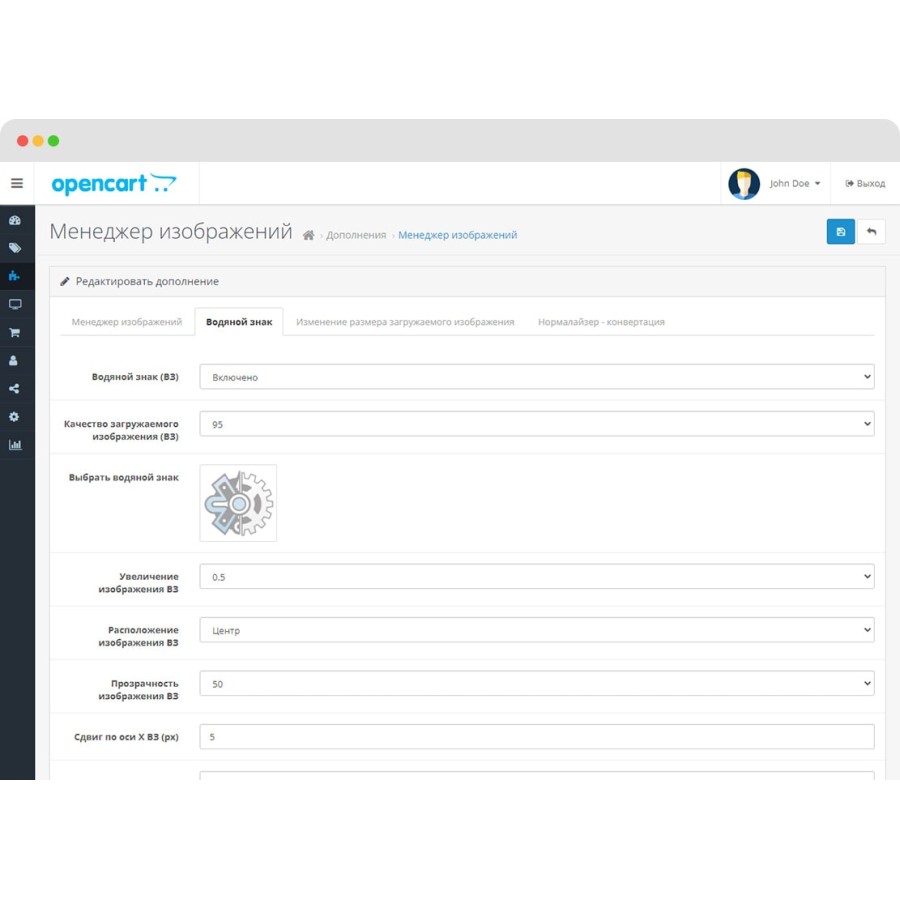Open the Dashboard sidebar icon

click(x=15, y=220)
